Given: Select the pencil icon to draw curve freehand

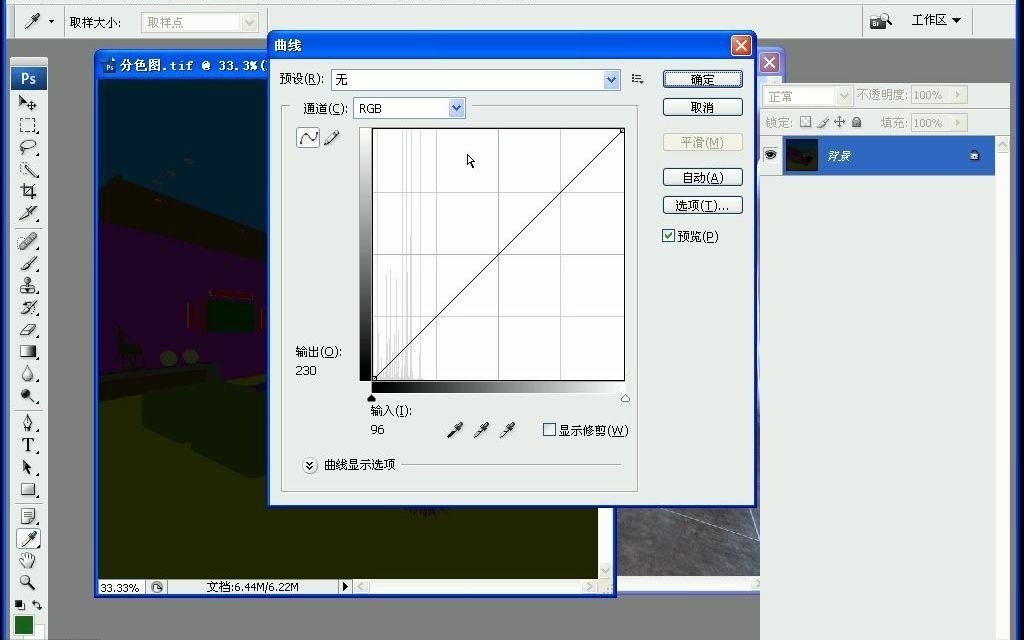Looking at the screenshot, I should tap(334, 137).
